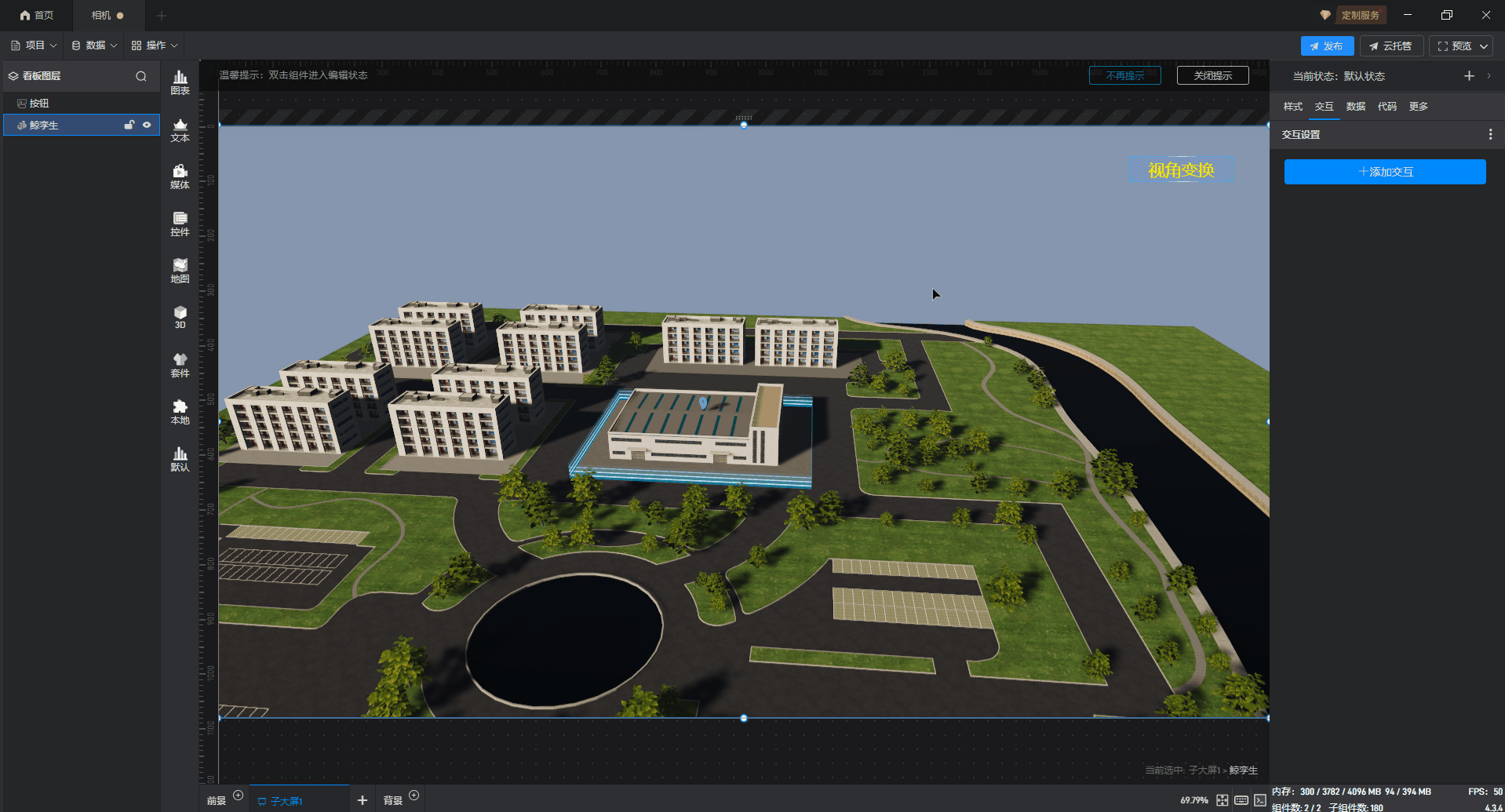
Task: Click the layer search magnifier icon
Action: tap(141, 76)
